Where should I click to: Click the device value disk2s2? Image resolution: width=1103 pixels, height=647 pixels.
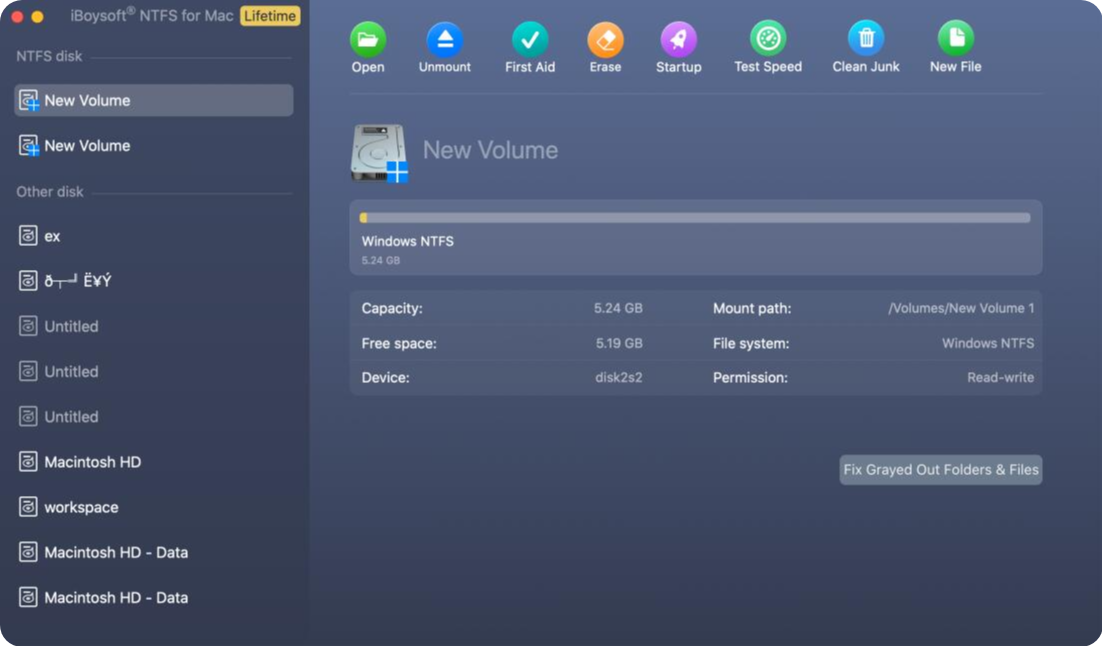(x=618, y=378)
